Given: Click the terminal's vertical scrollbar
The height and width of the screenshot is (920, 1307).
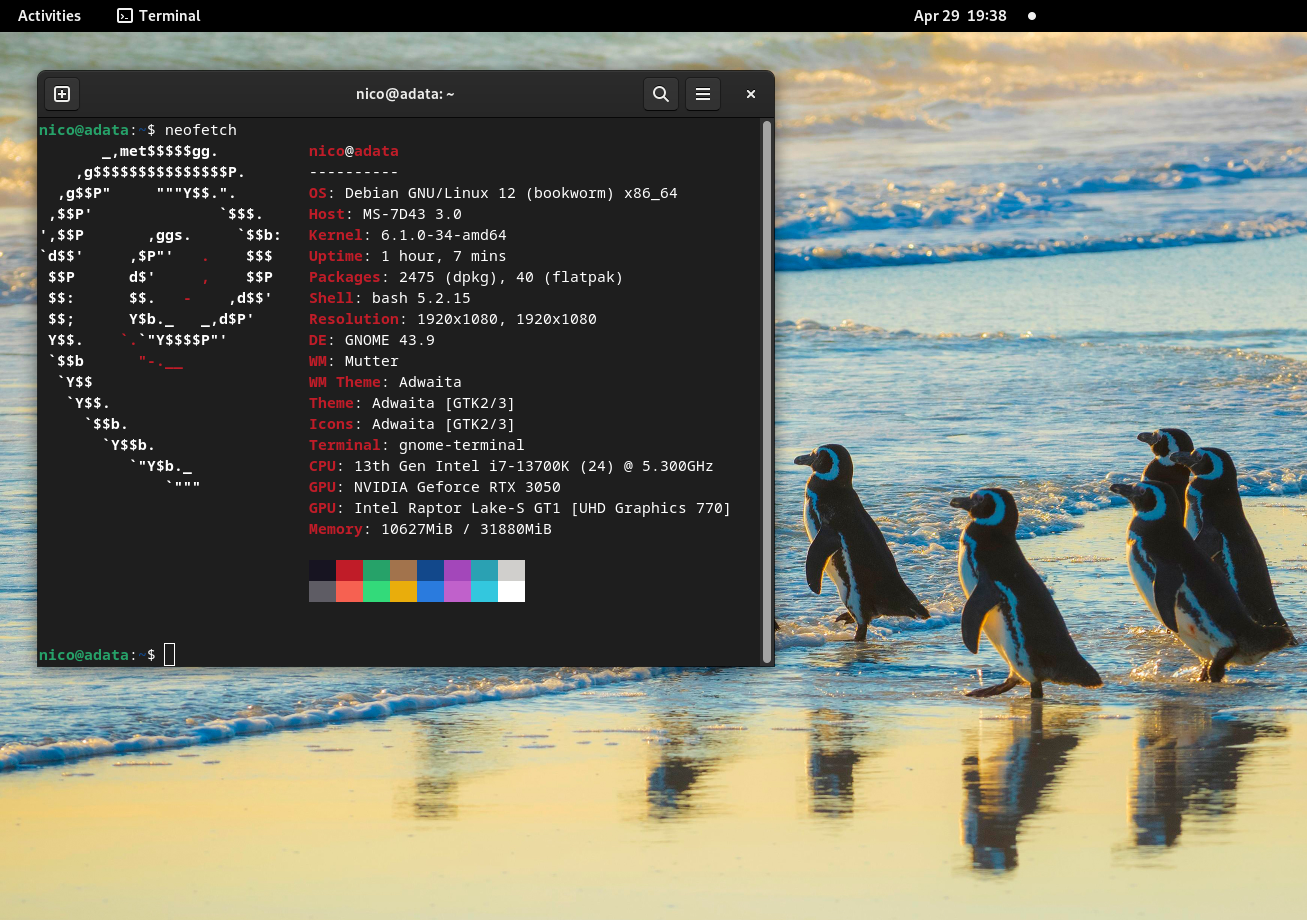Looking at the screenshot, I should 767,390.
